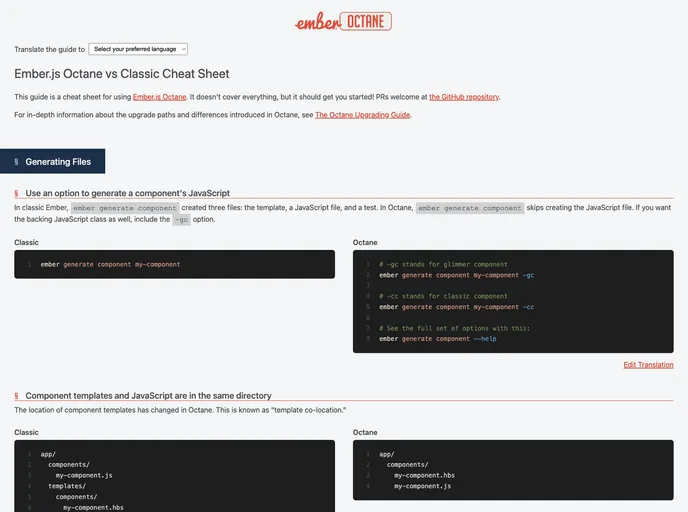Image resolution: width=688 pixels, height=512 pixels.
Task: Click the section anchor next to Generating Files
Action: pos(16,162)
